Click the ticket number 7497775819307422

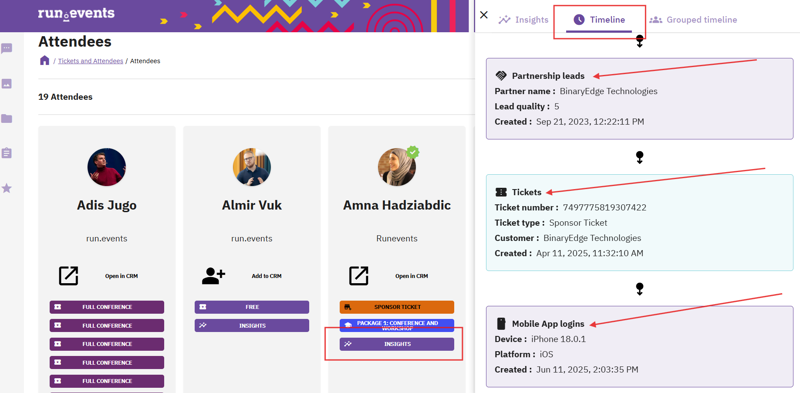pos(605,208)
